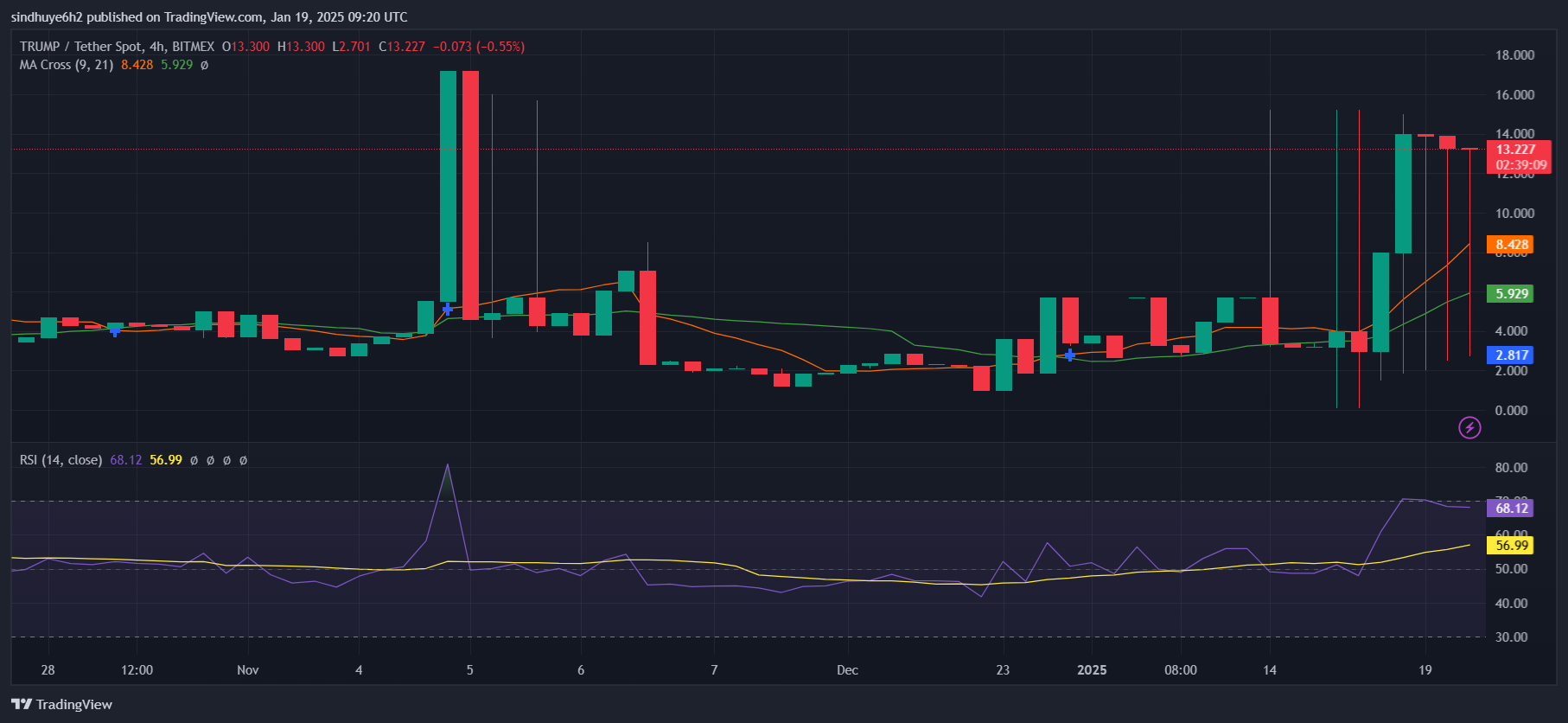Click the 02:39:09 candle countdown timer

coord(1521,164)
